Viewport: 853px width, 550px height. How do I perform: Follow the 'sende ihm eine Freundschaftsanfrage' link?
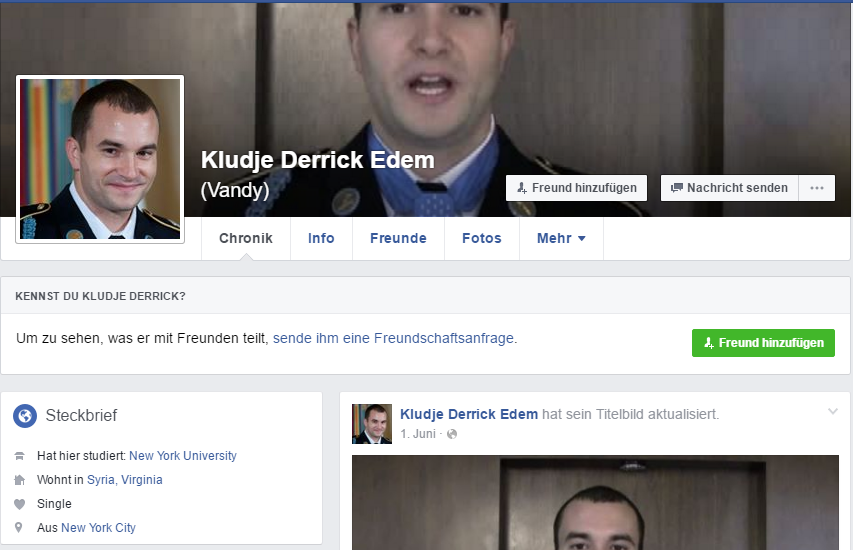[x=394, y=339]
